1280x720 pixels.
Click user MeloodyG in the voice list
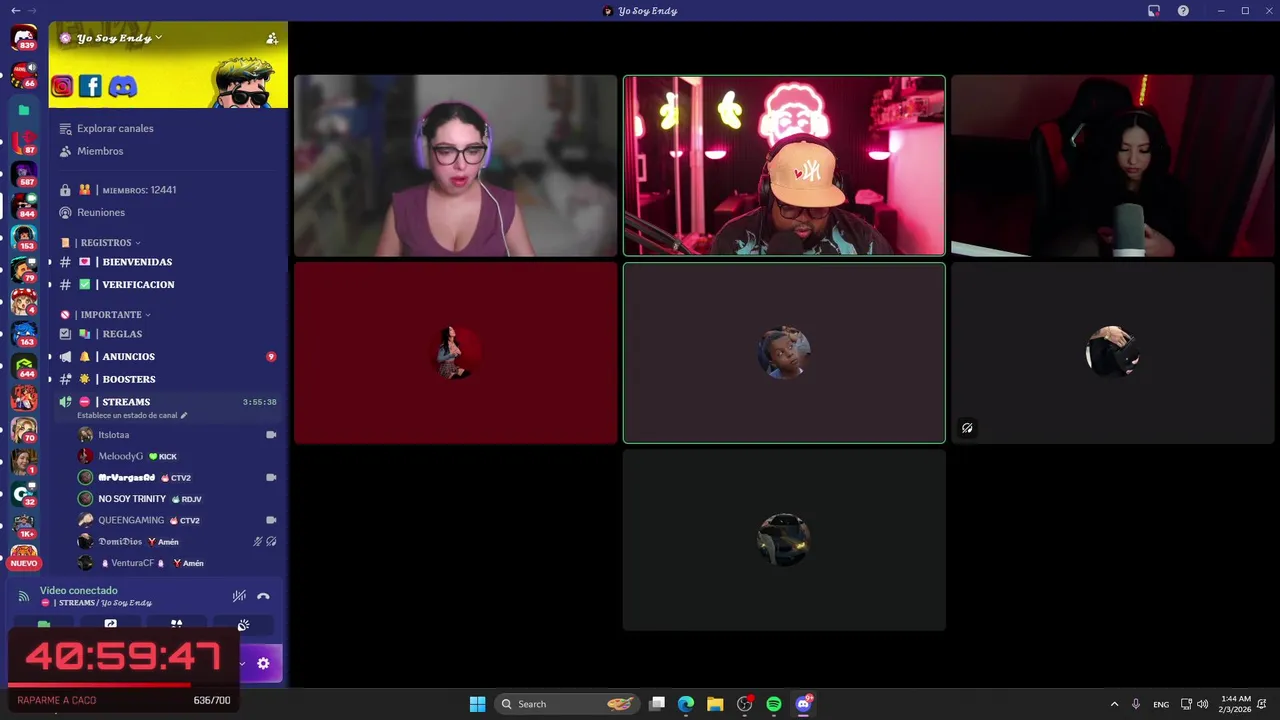tap(176, 456)
